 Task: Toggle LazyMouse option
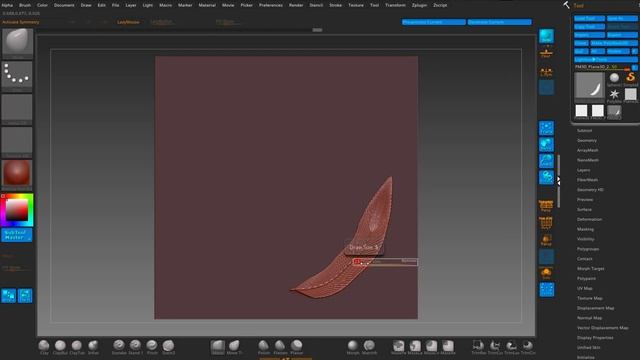point(128,22)
